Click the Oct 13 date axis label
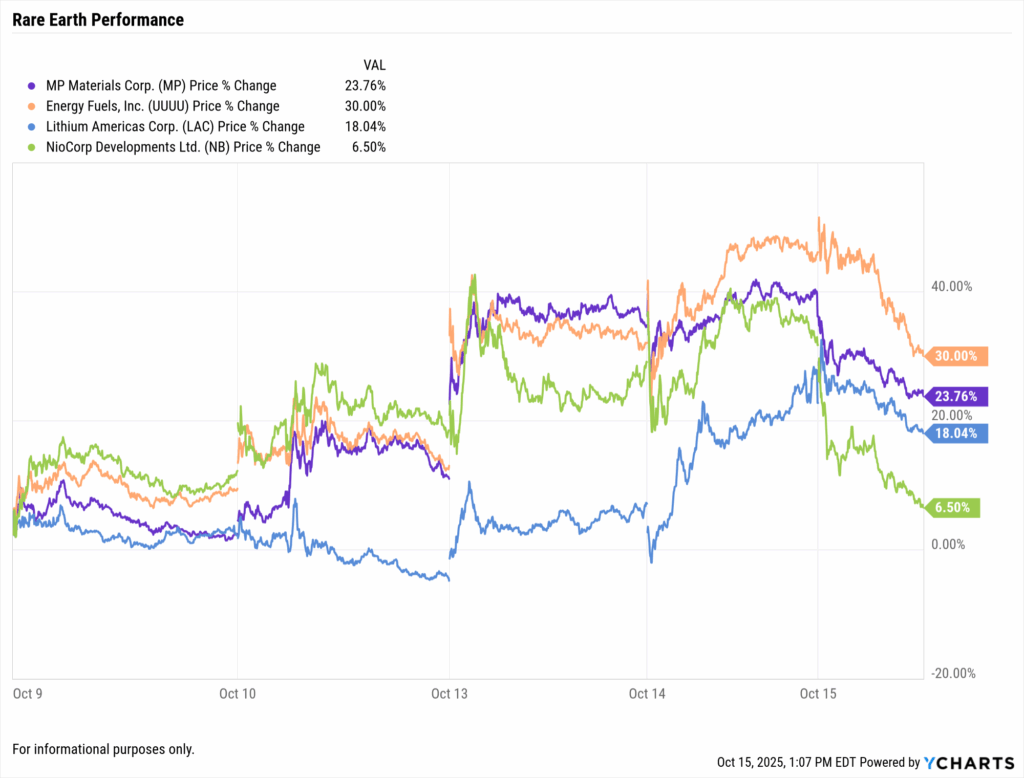Screen dimensions: 1024x778 point(449,691)
